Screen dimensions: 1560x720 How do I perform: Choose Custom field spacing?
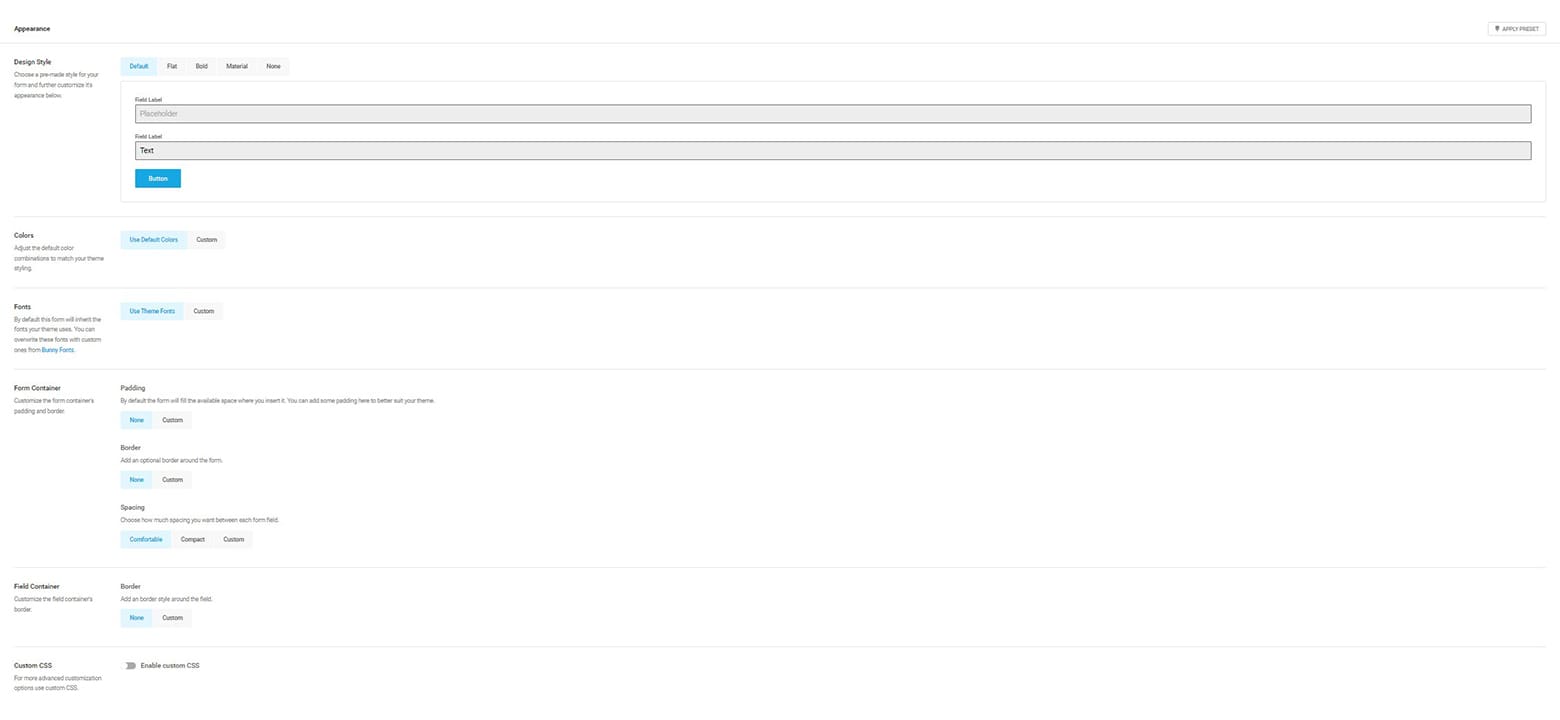(233, 539)
